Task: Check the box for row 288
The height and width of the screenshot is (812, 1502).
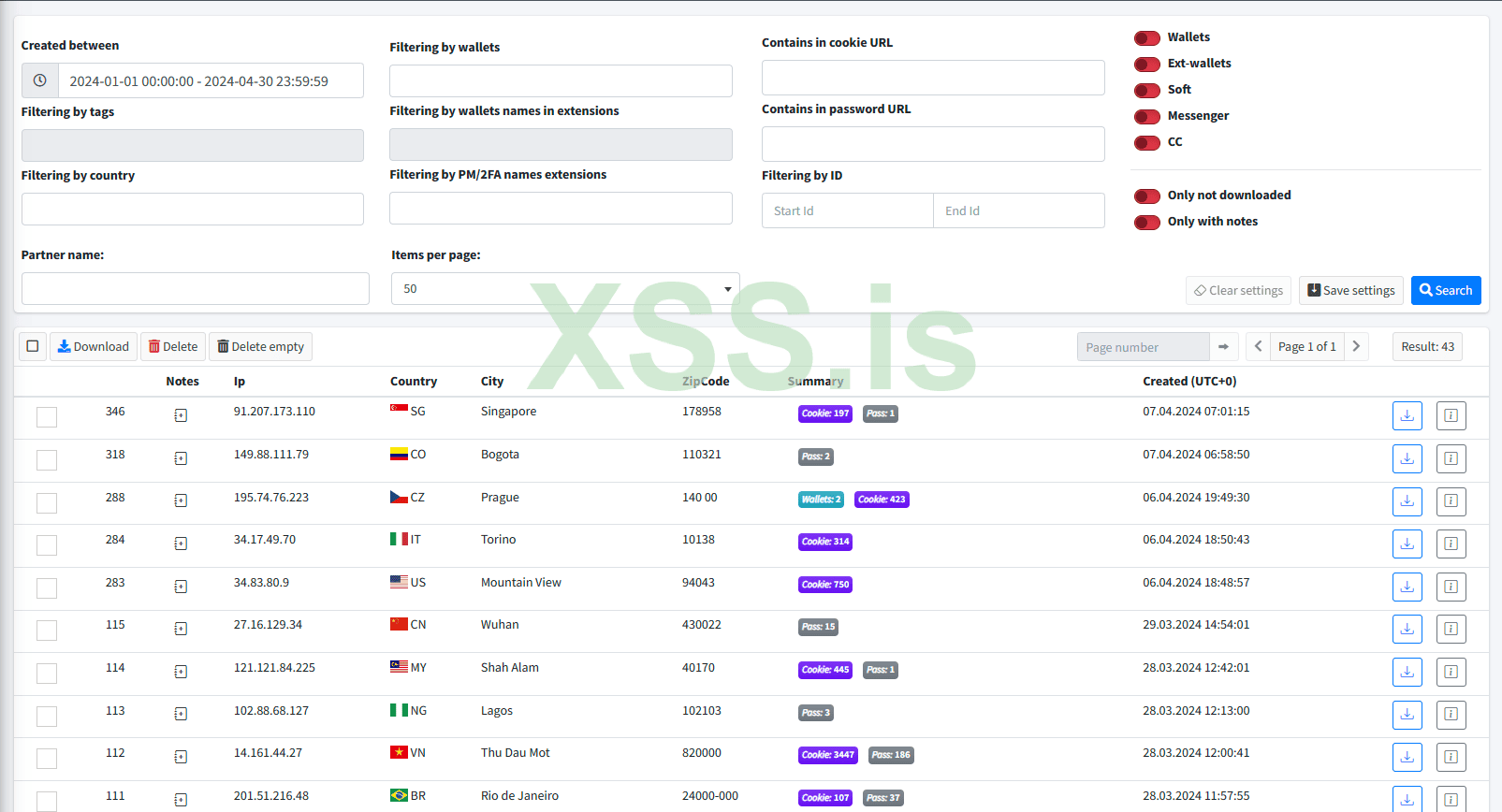Action: [47, 503]
